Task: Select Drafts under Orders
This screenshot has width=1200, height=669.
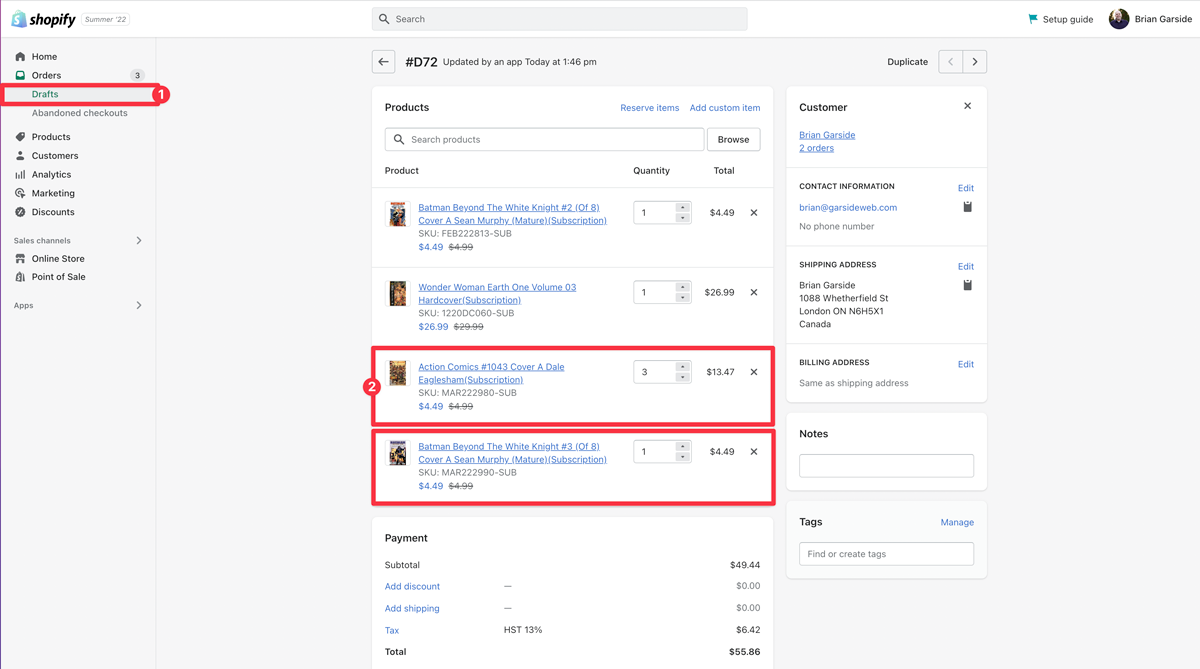Action: coord(45,94)
